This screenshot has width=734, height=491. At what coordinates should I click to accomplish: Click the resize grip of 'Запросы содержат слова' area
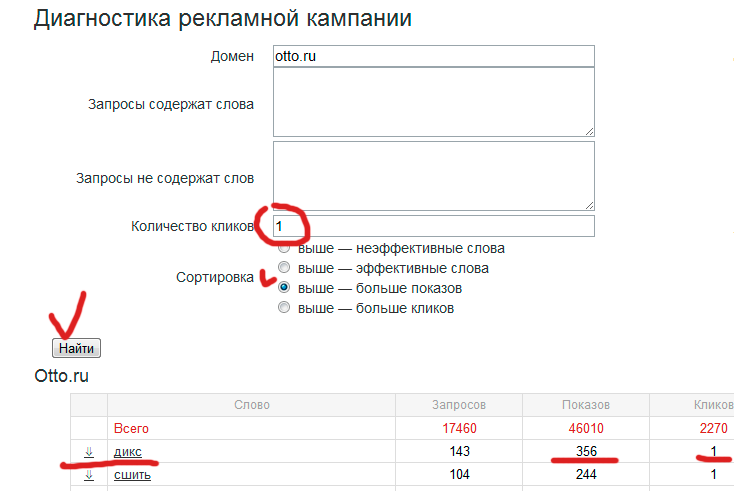tap(589, 132)
